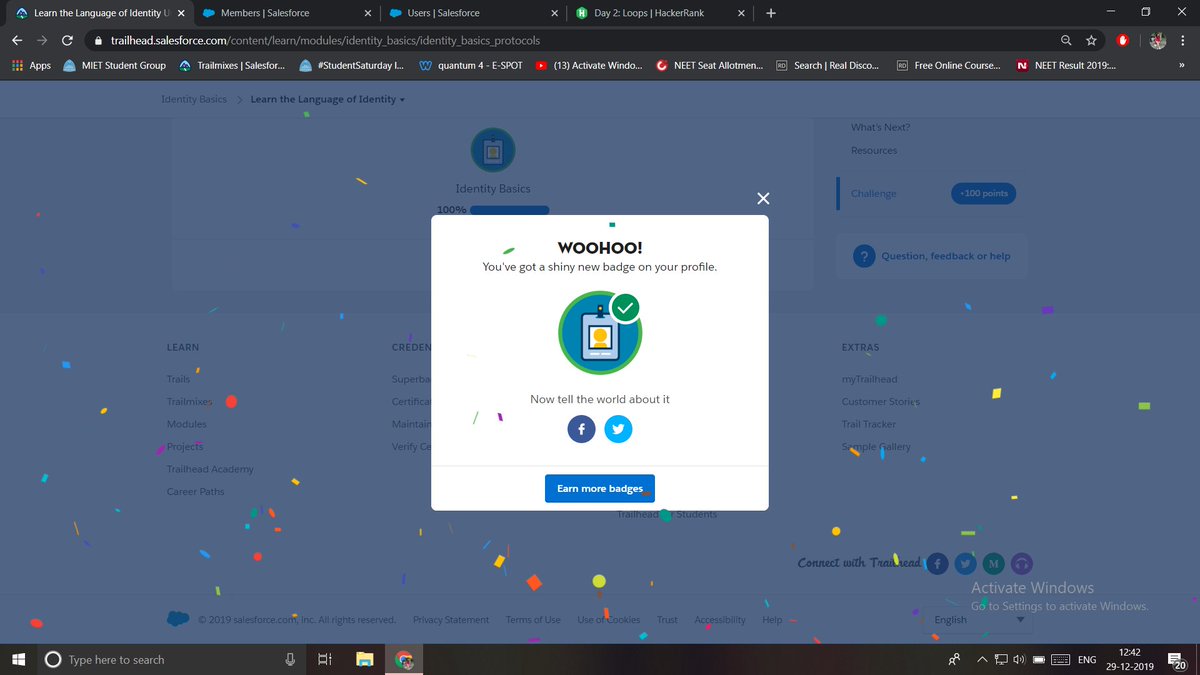
Task: Close the Members | Salesforce tab
Action: (367, 13)
